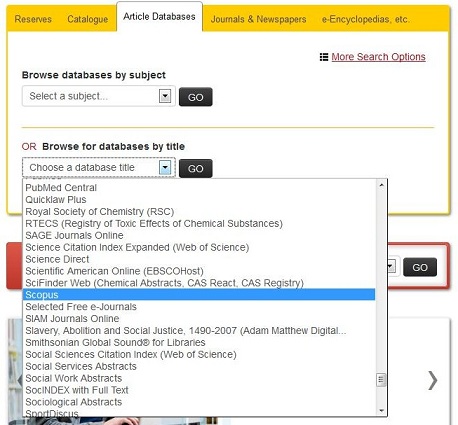
Task: Click the carousel's previous arrow
Action: click(x=20, y=380)
